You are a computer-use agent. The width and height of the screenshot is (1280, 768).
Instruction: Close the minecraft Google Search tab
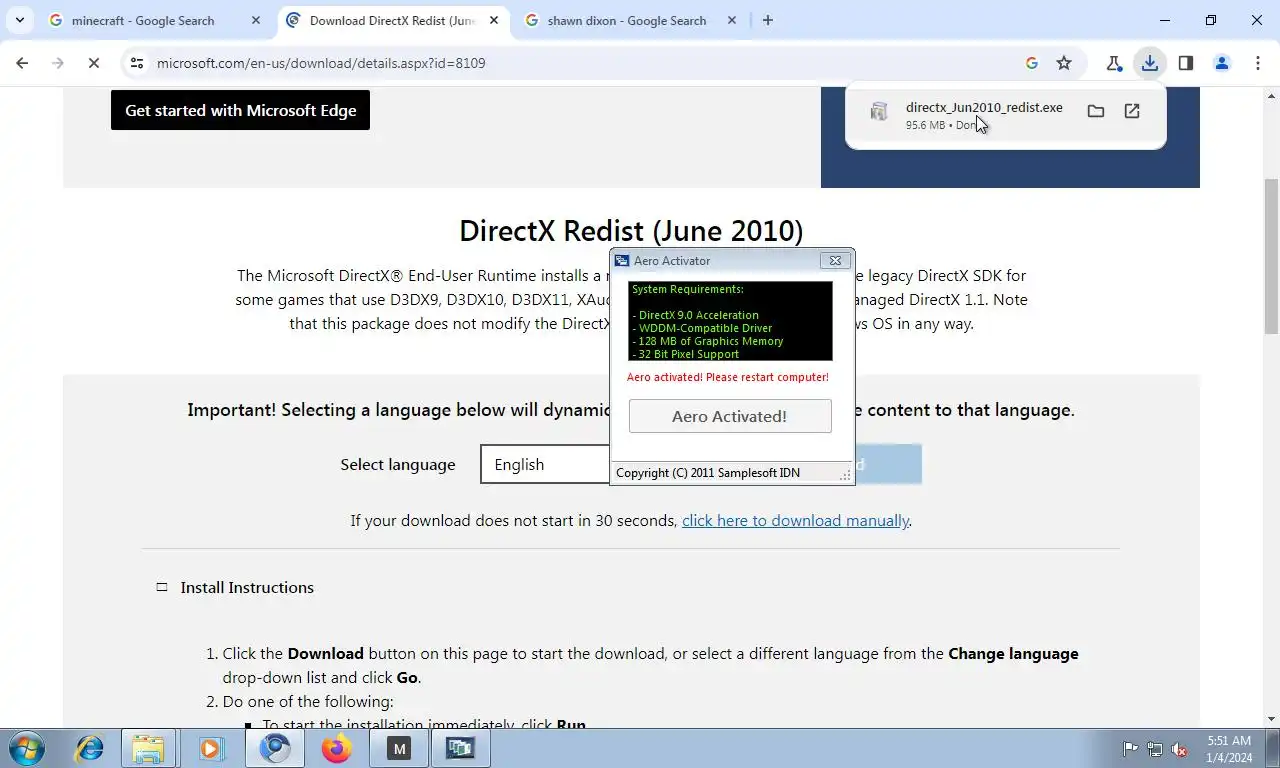[256, 20]
